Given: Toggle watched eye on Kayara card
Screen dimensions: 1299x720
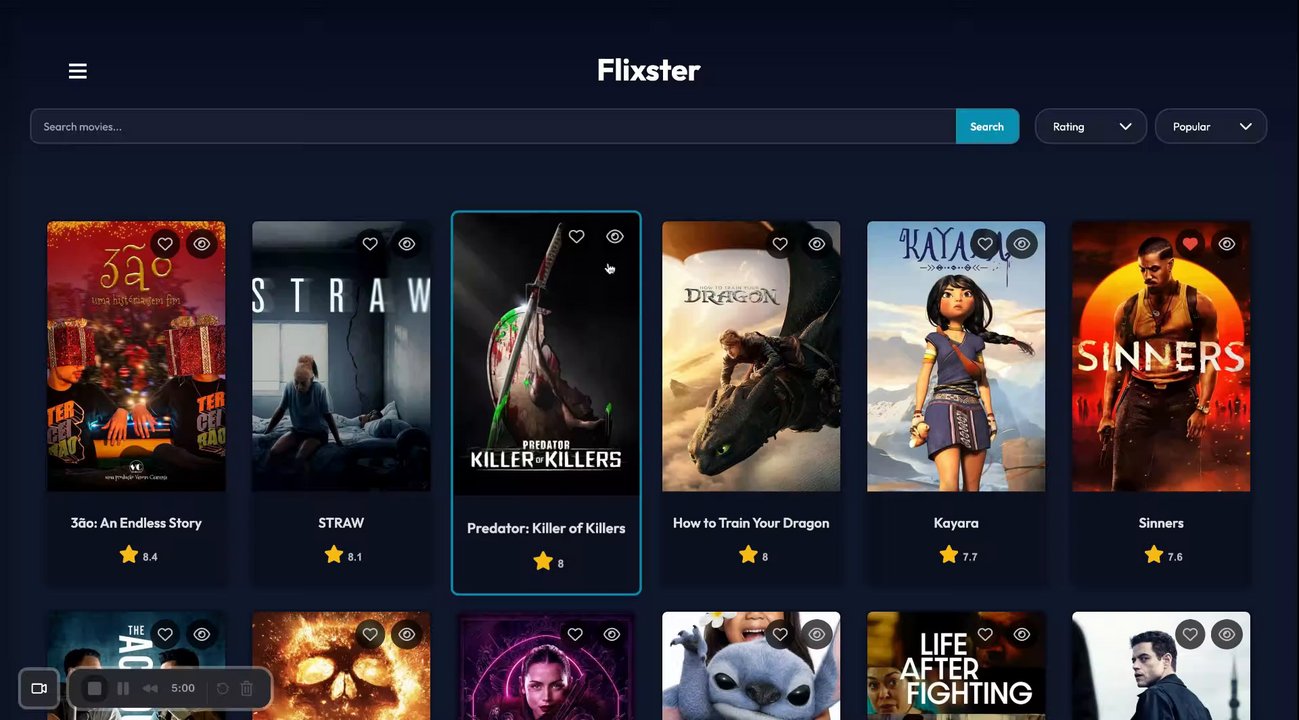Looking at the screenshot, I should point(1022,244).
